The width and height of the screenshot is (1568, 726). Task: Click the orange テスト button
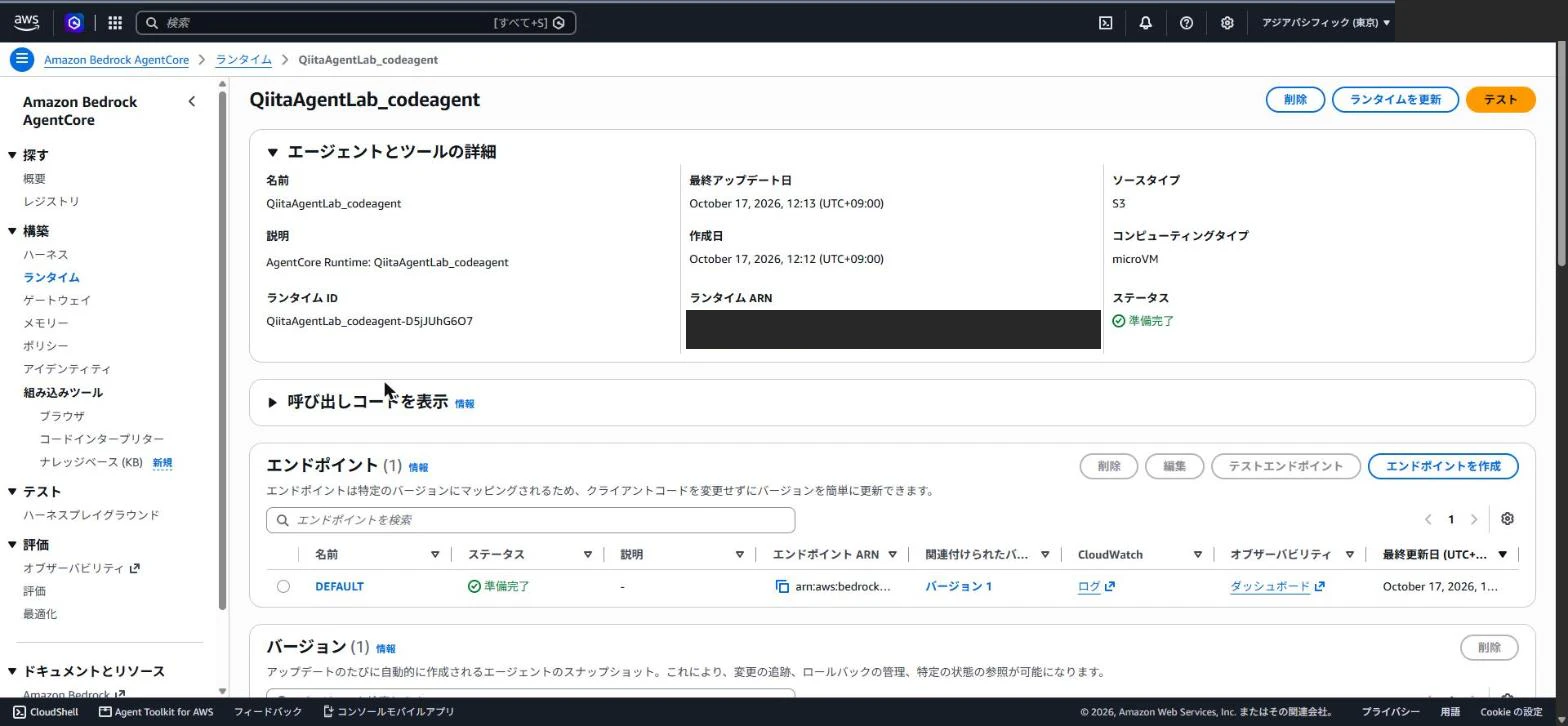coord(1500,99)
